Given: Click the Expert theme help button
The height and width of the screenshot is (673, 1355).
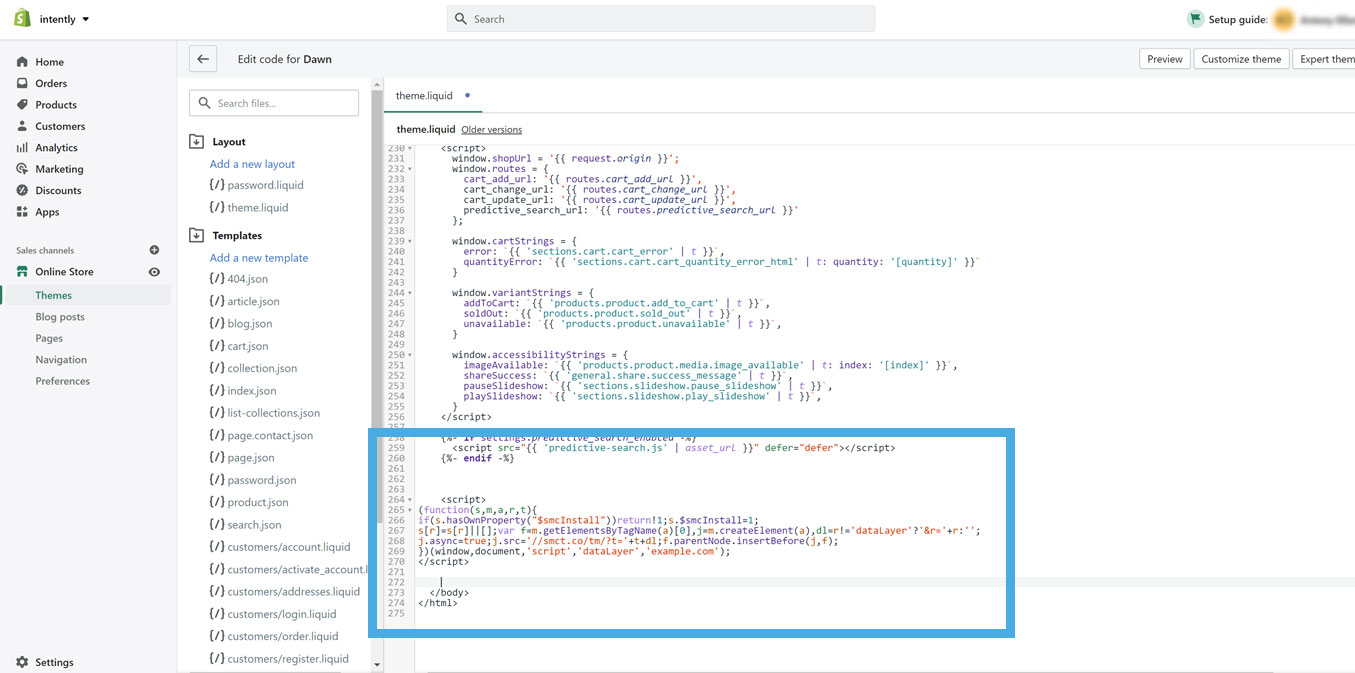Looking at the screenshot, I should (x=1325, y=59).
